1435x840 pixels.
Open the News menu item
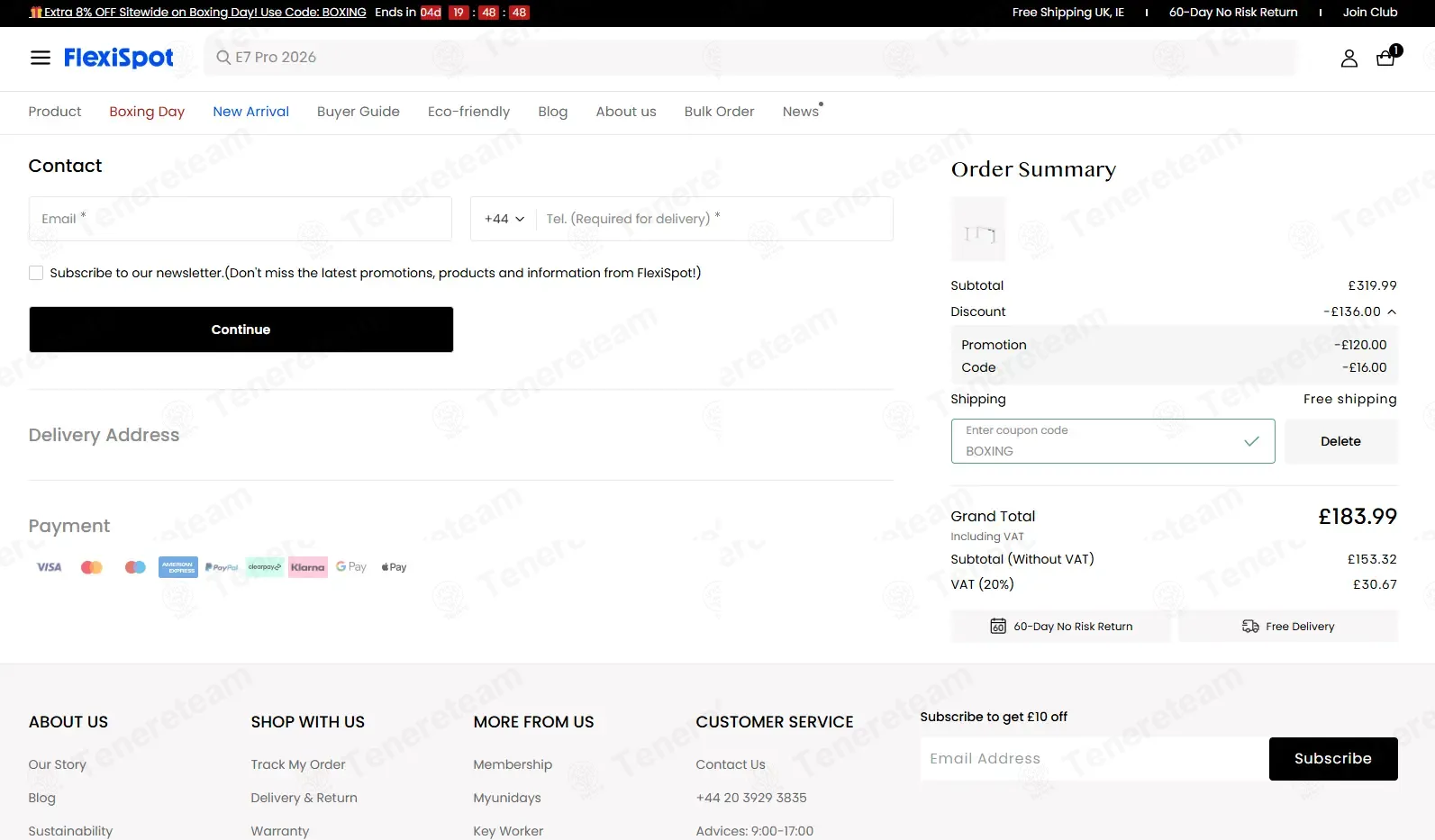point(801,112)
